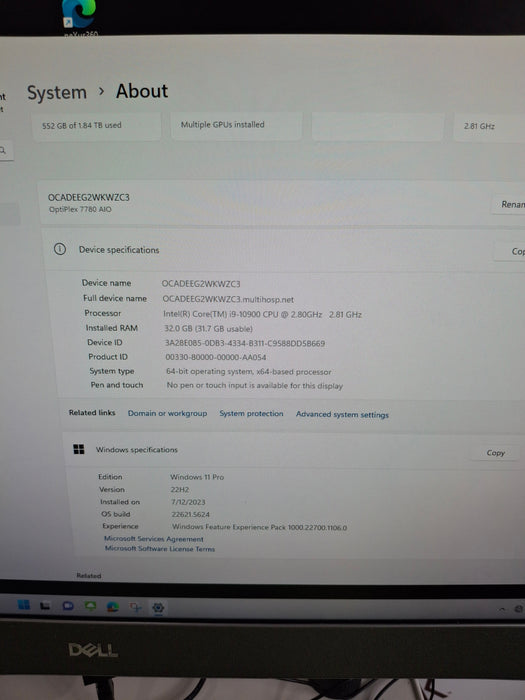The height and width of the screenshot is (700, 525).
Task: Select the full device name ending multihosp.net
Action: (x=228, y=299)
